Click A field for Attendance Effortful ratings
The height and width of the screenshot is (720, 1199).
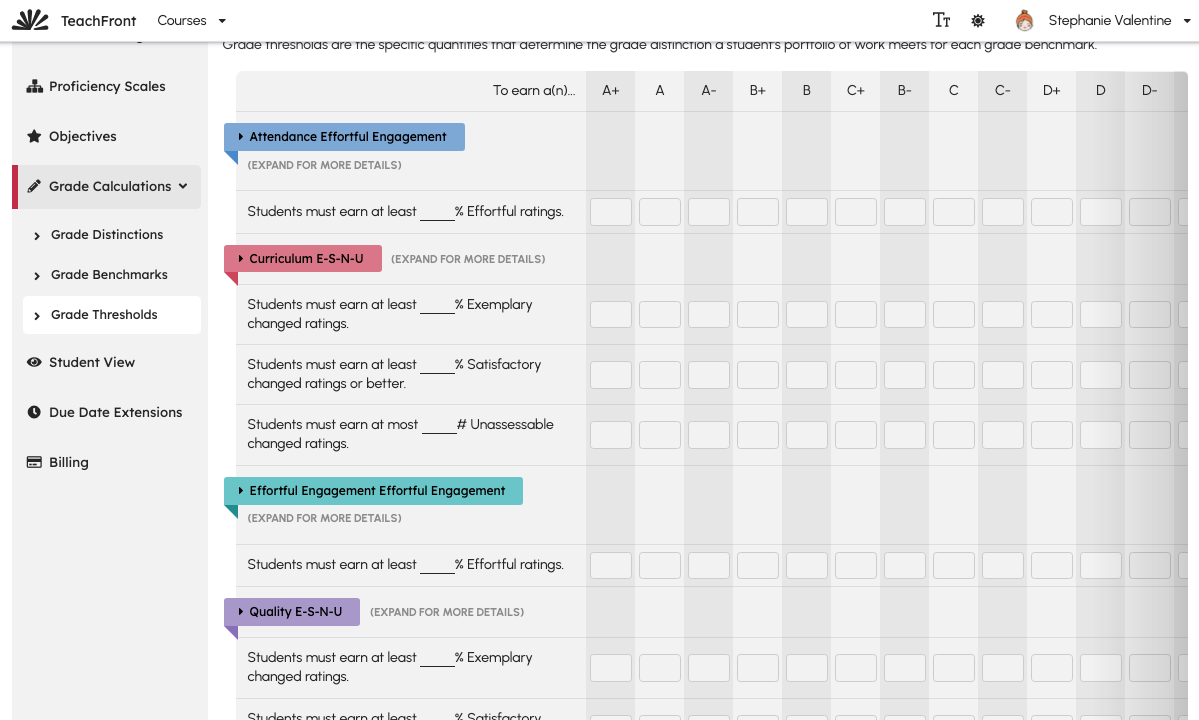660,212
